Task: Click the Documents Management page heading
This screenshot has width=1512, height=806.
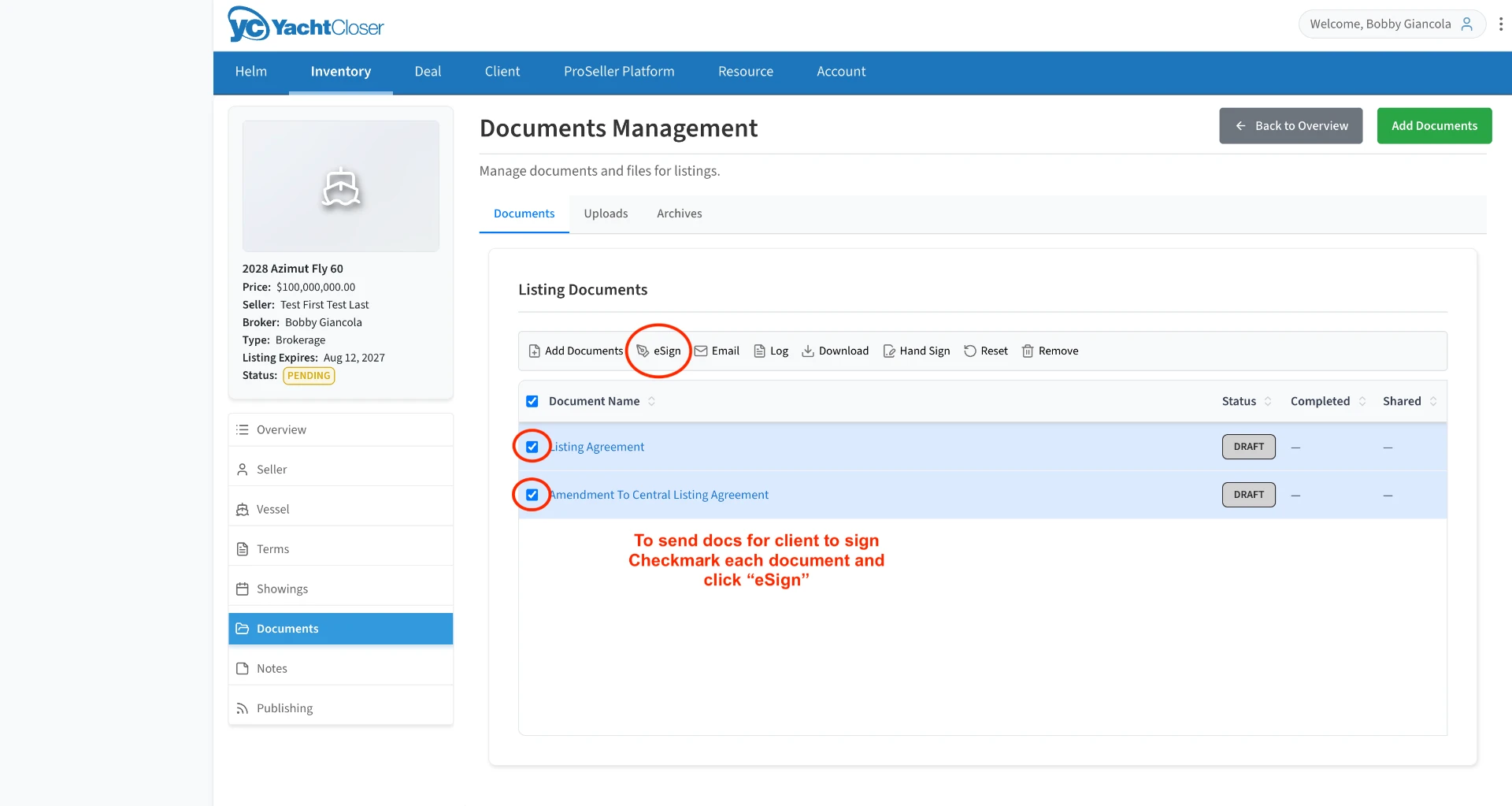Action: (618, 128)
